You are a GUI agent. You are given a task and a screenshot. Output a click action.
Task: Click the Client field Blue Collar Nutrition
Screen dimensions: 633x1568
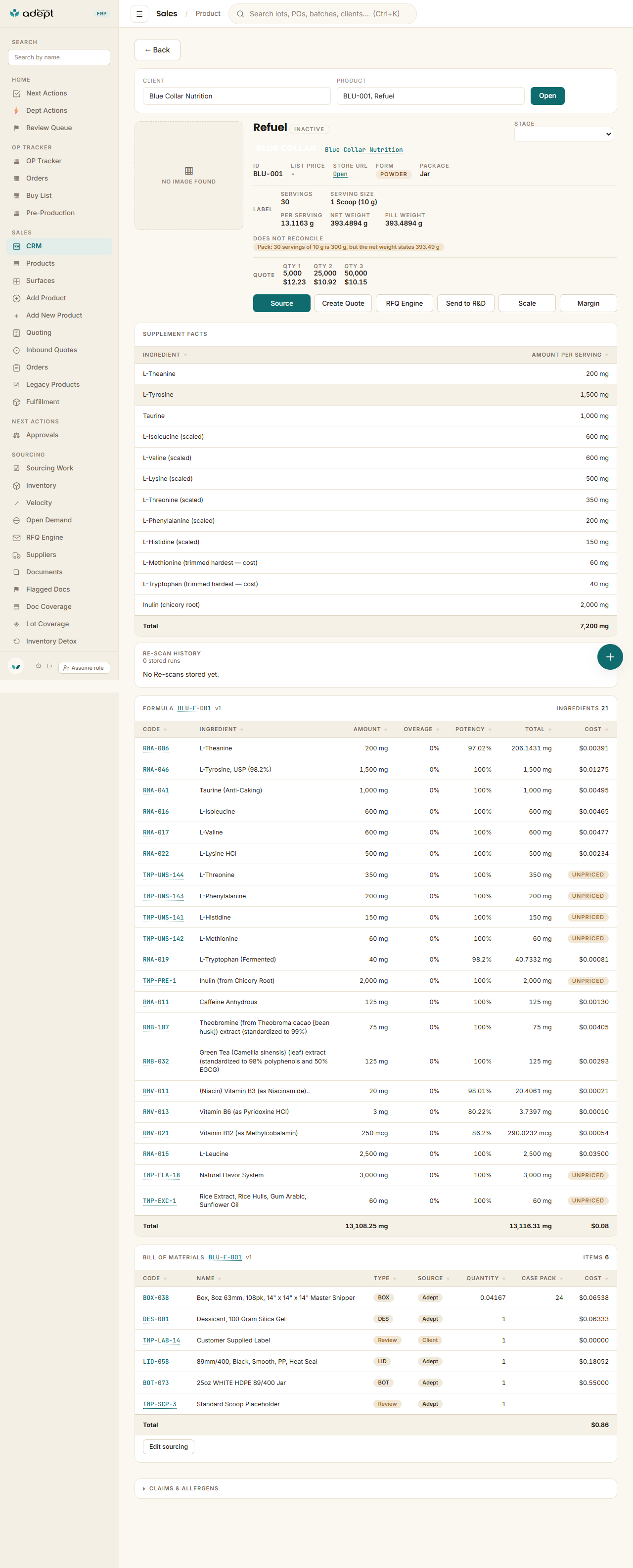(x=236, y=96)
